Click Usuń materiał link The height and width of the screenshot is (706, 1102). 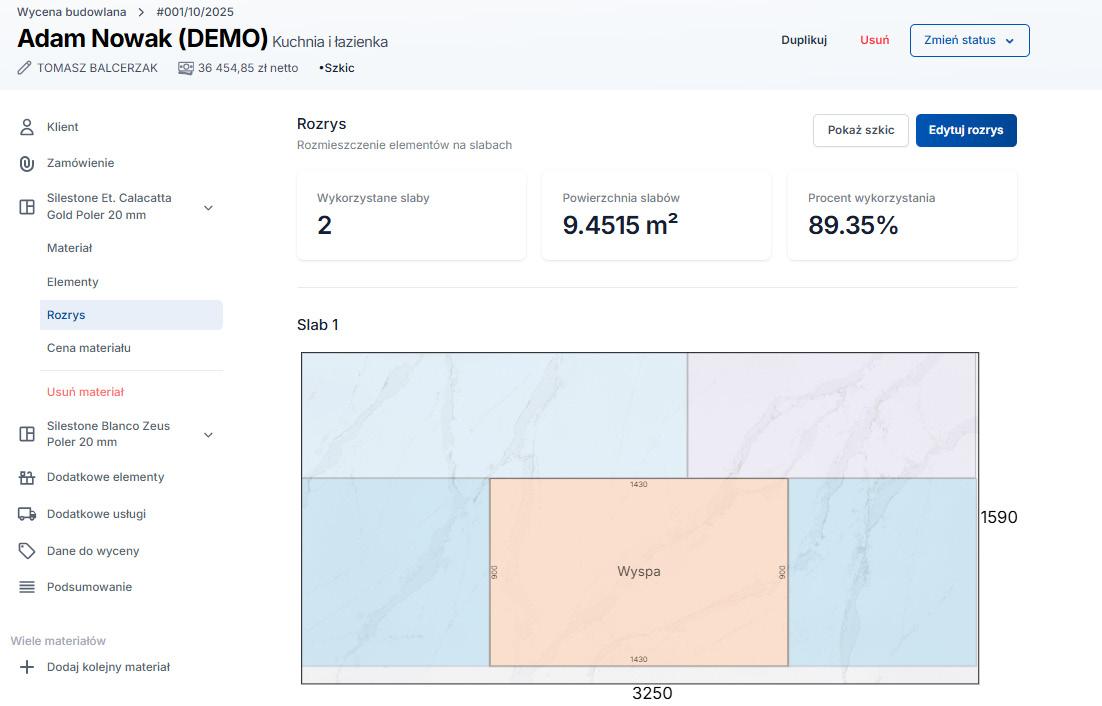(x=85, y=392)
